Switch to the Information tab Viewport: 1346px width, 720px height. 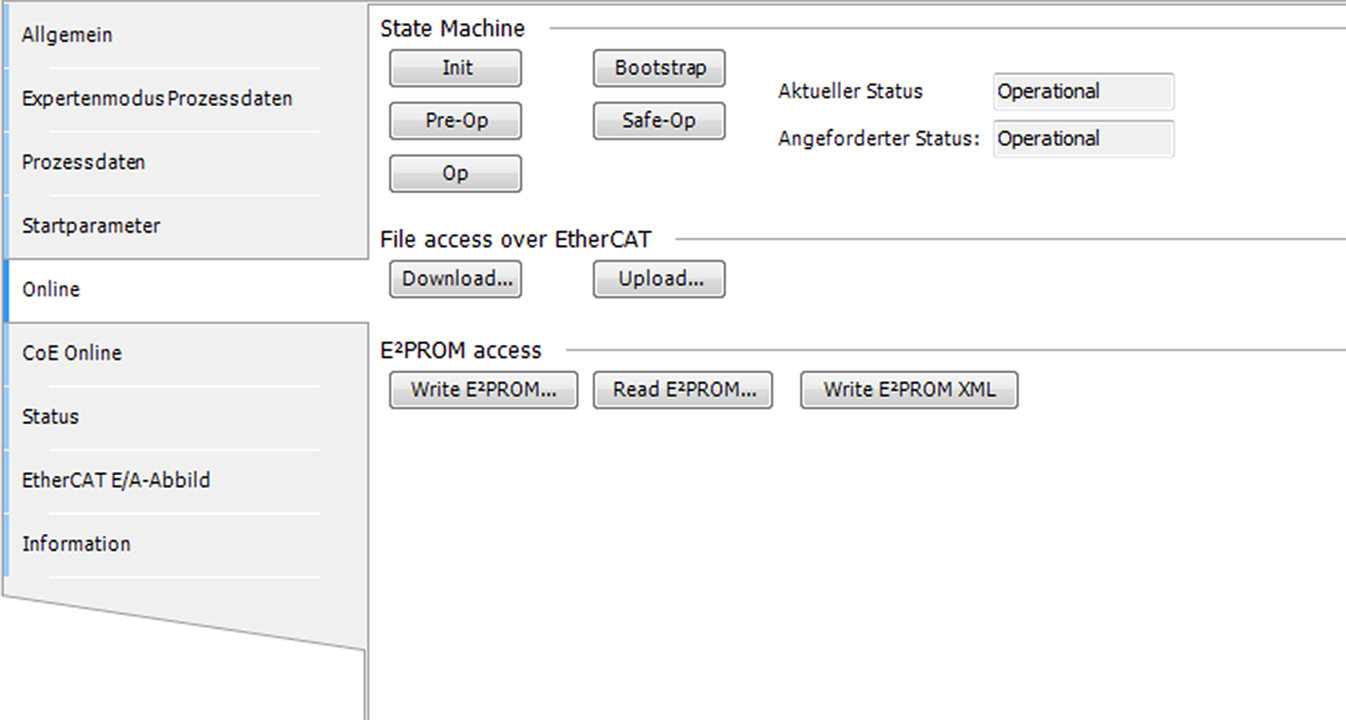coord(76,544)
